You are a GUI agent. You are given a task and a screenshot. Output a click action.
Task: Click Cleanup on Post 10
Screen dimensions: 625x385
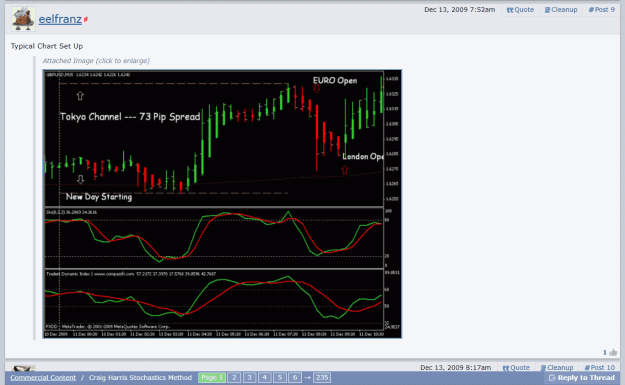(x=557, y=367)
